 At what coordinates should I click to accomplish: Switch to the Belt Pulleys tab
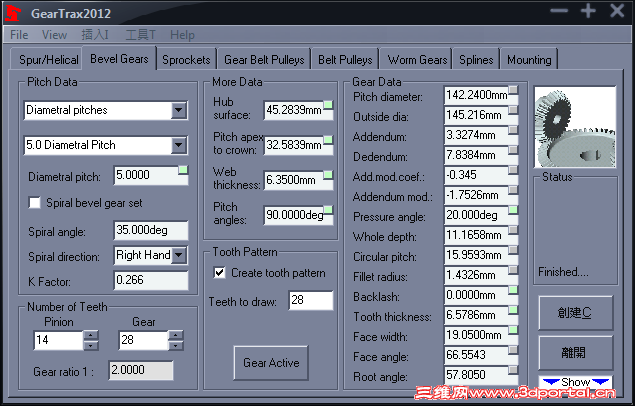345,60
